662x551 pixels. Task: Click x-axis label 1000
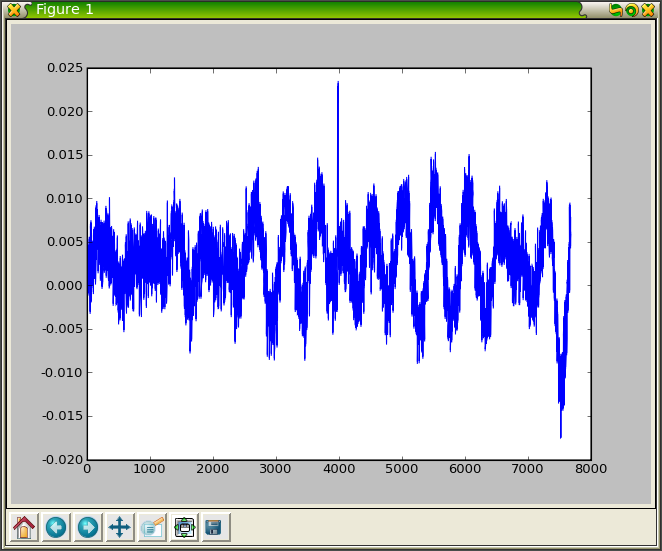tap(149, 469)
